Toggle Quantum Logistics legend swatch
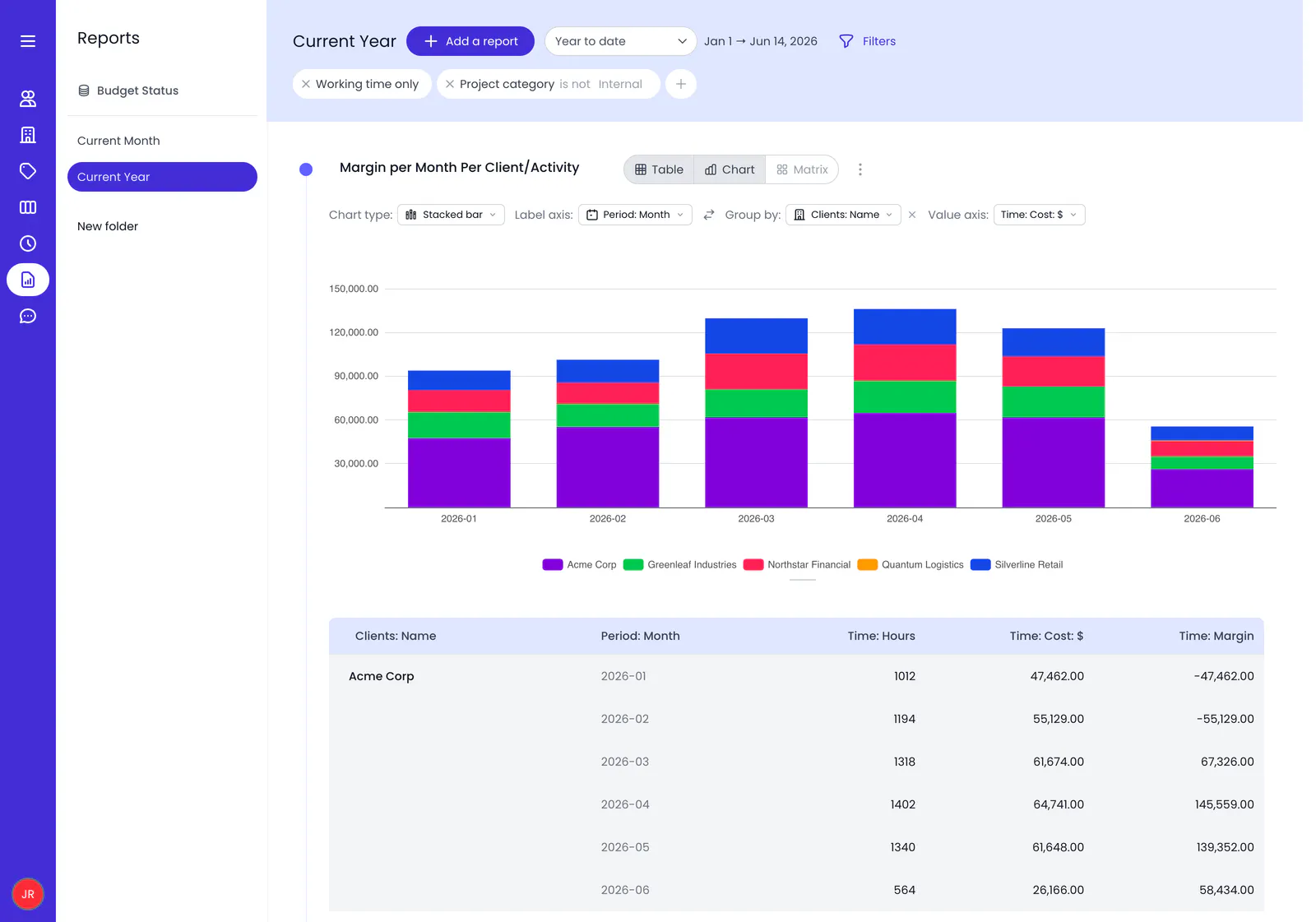The width and height of the screenshot is (1316, 922). tap(868, 564)
